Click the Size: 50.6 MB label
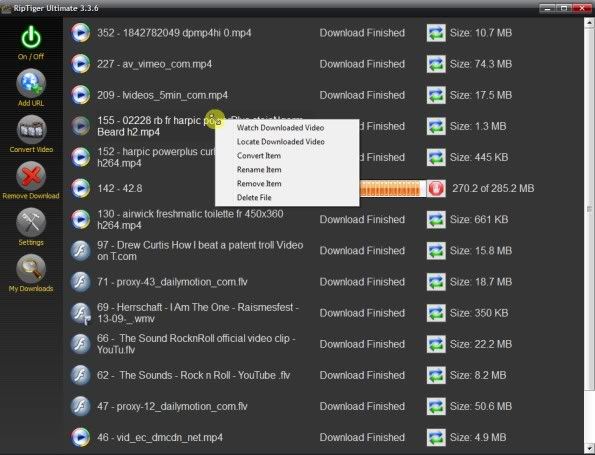 481,406
